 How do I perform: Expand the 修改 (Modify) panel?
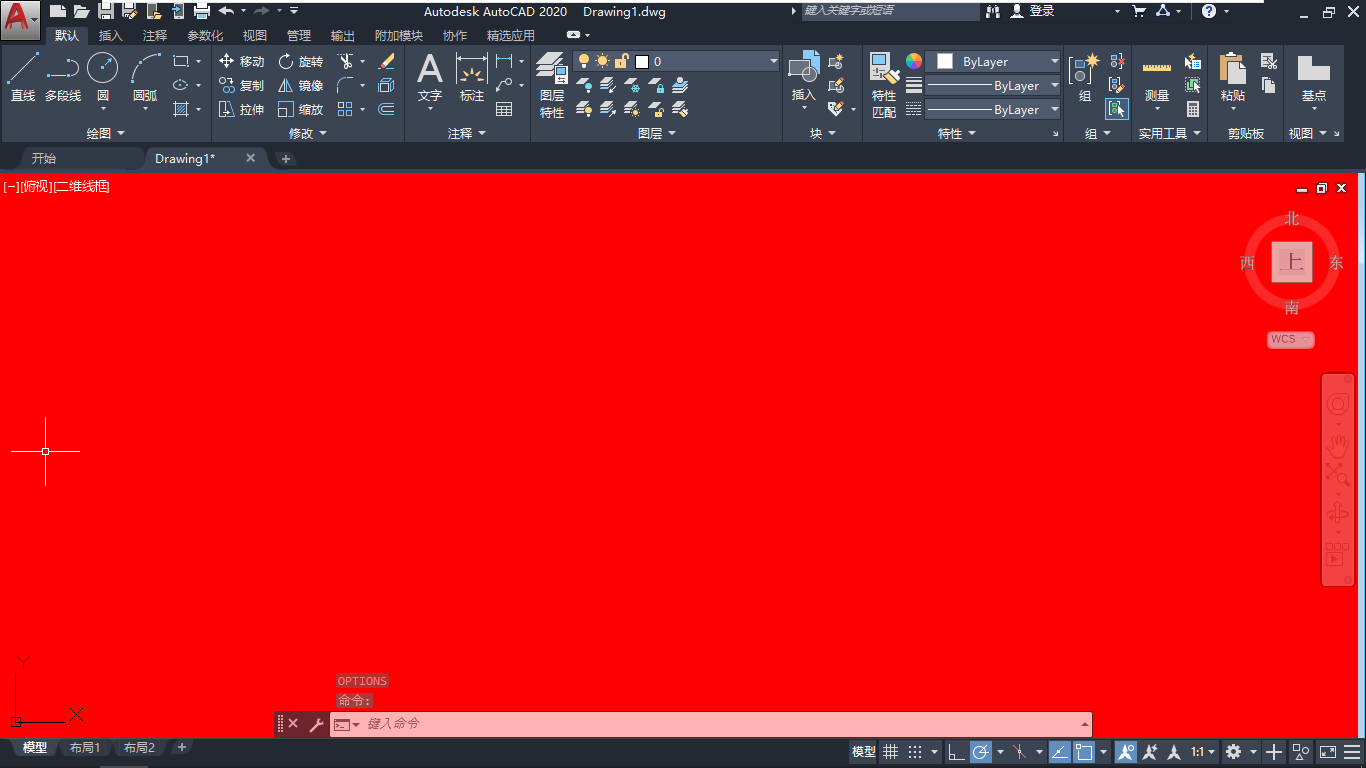click(x=308, y=133)
